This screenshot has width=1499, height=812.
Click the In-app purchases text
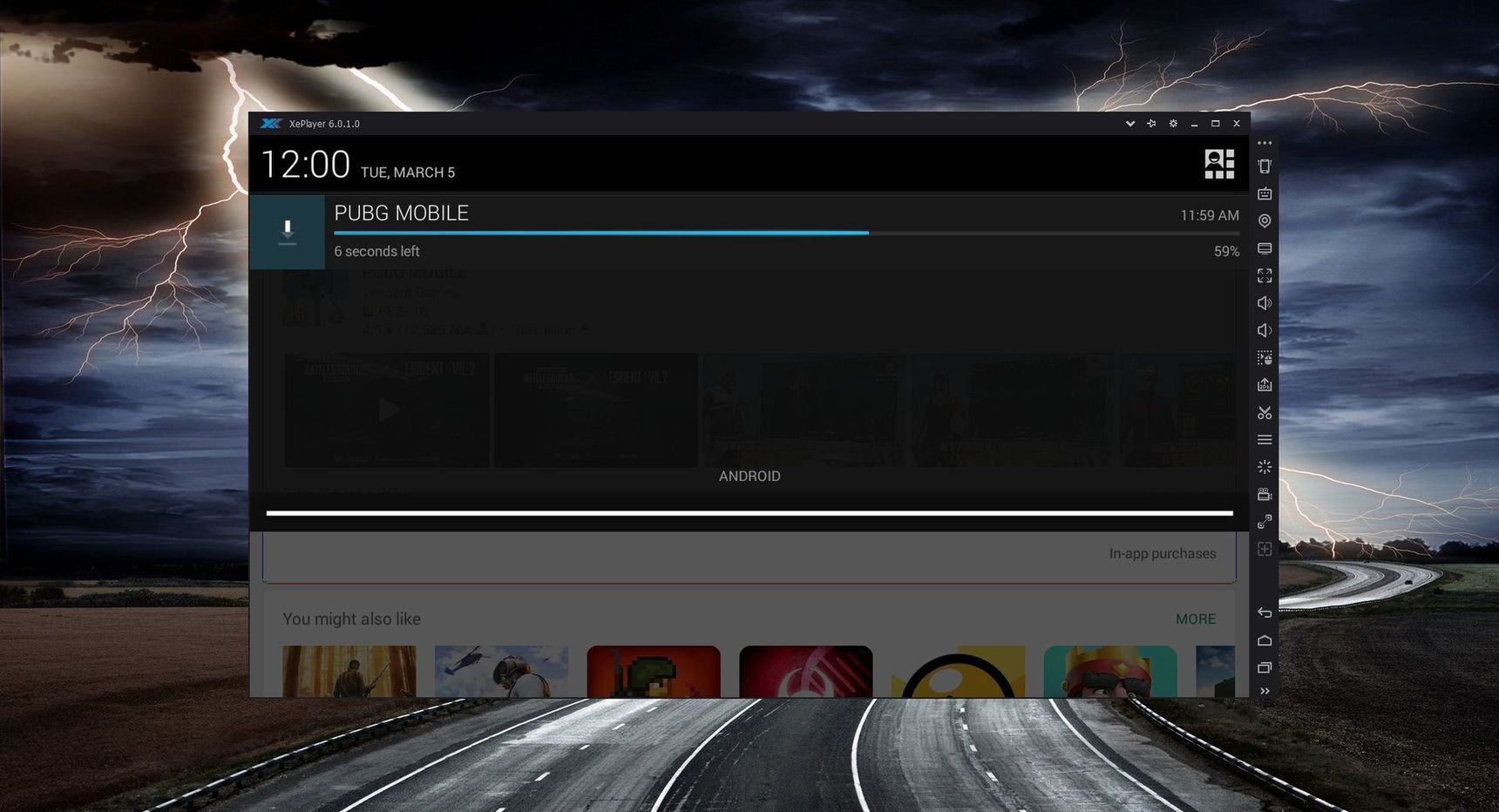[x=1163, y=553]
